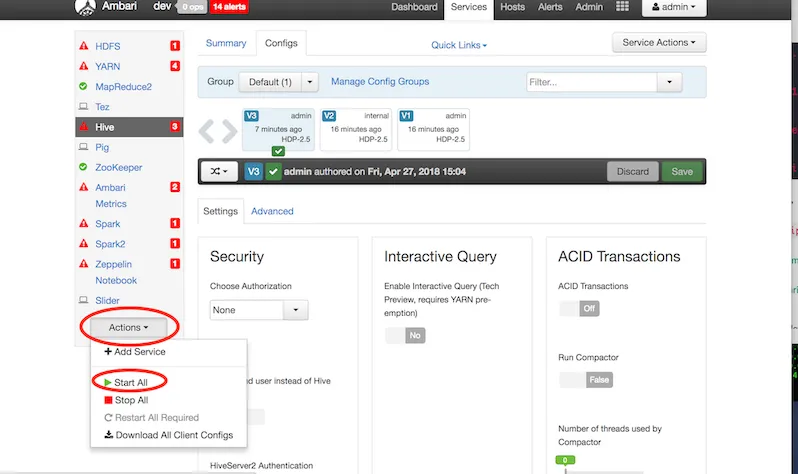Click the Discard button

point(633,172)
